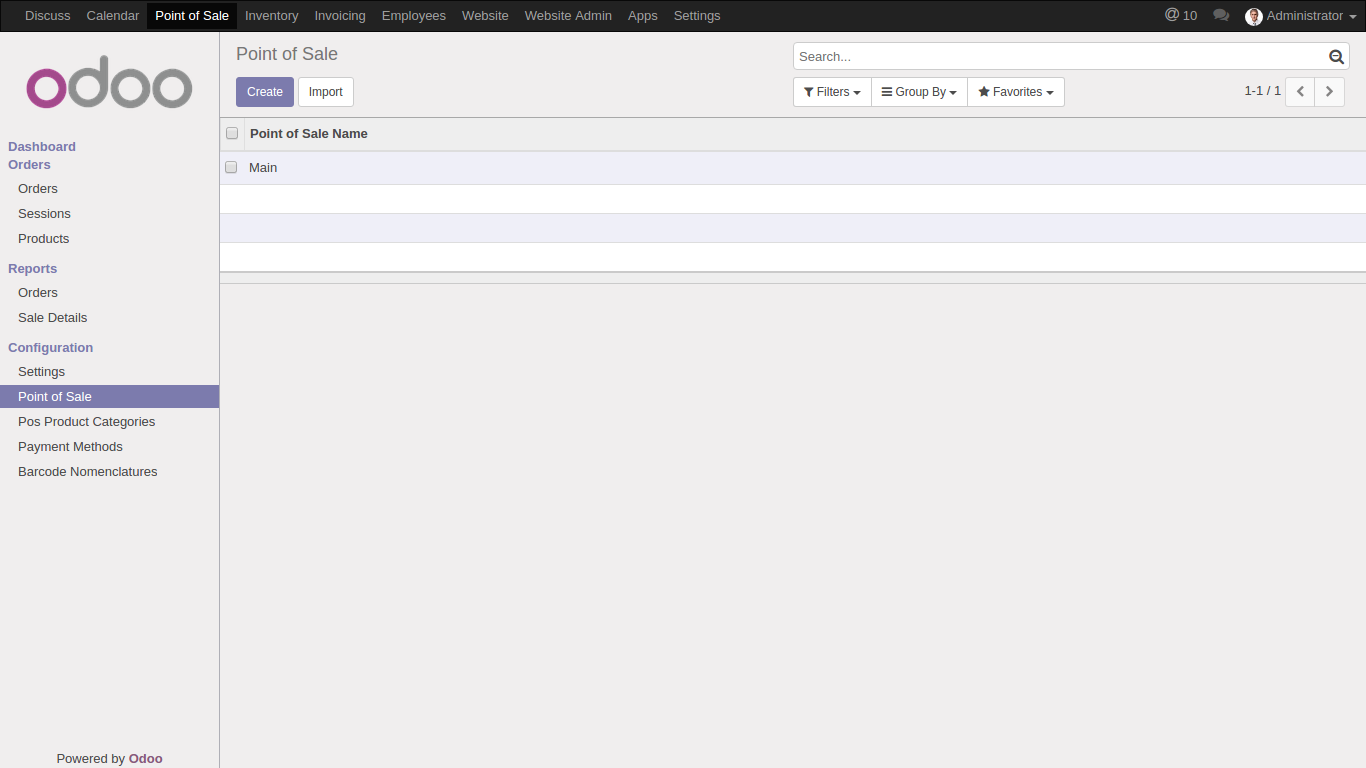Expand the Group By dropdown

(919, 92)
